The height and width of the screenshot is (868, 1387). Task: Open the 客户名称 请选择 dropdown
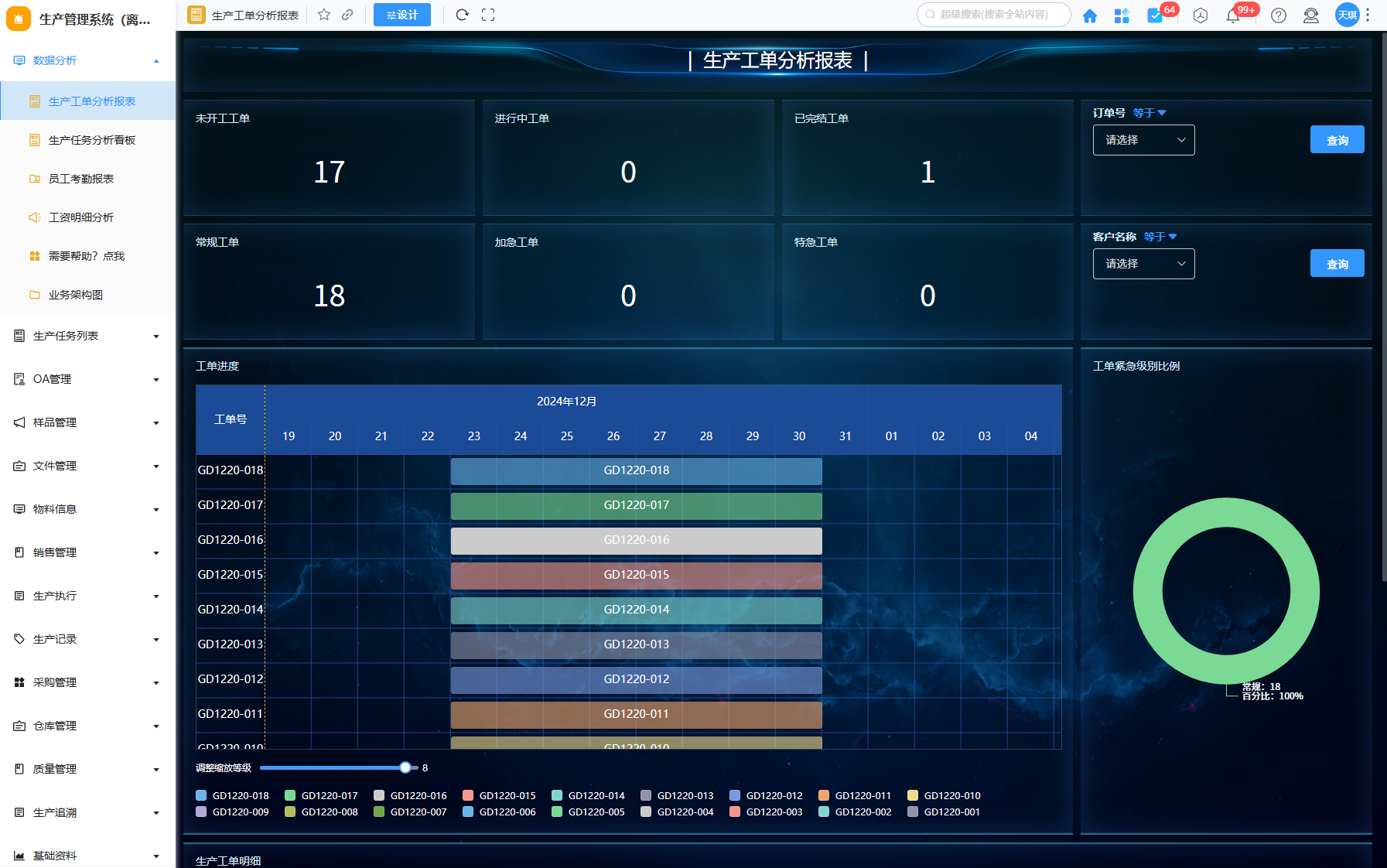click(x=1143, y=264)
